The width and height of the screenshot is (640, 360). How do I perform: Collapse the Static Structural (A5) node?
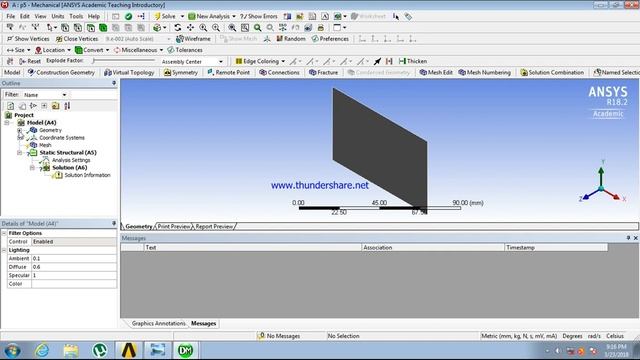(x=19, y=153)
